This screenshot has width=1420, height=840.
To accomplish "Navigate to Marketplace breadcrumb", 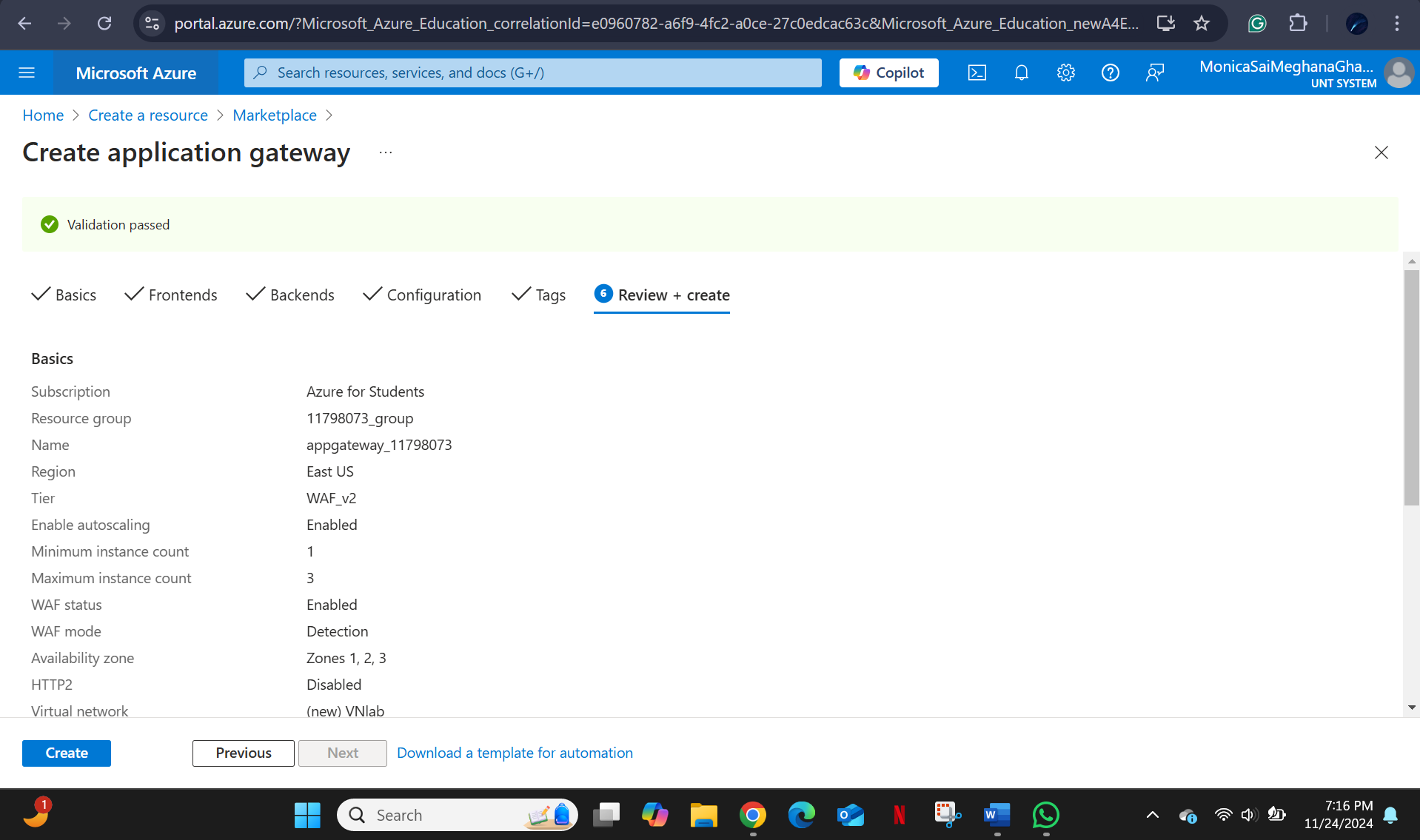I will click(x=275, y=115).
